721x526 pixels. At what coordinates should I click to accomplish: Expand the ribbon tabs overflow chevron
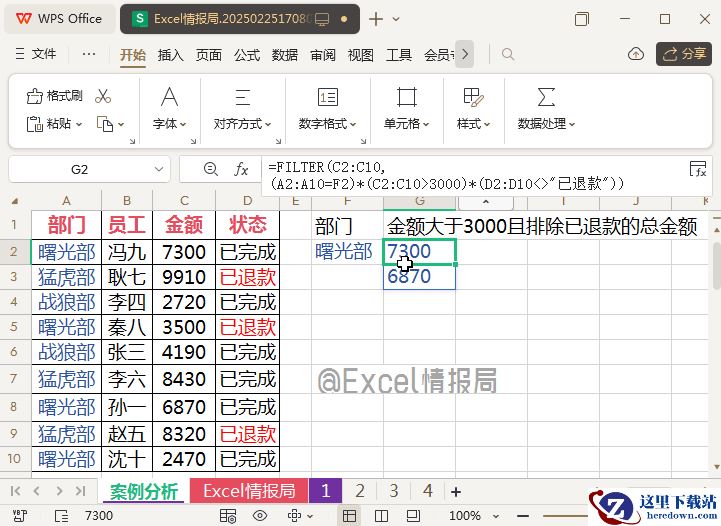pyautogui.click(x=465, y=54)
